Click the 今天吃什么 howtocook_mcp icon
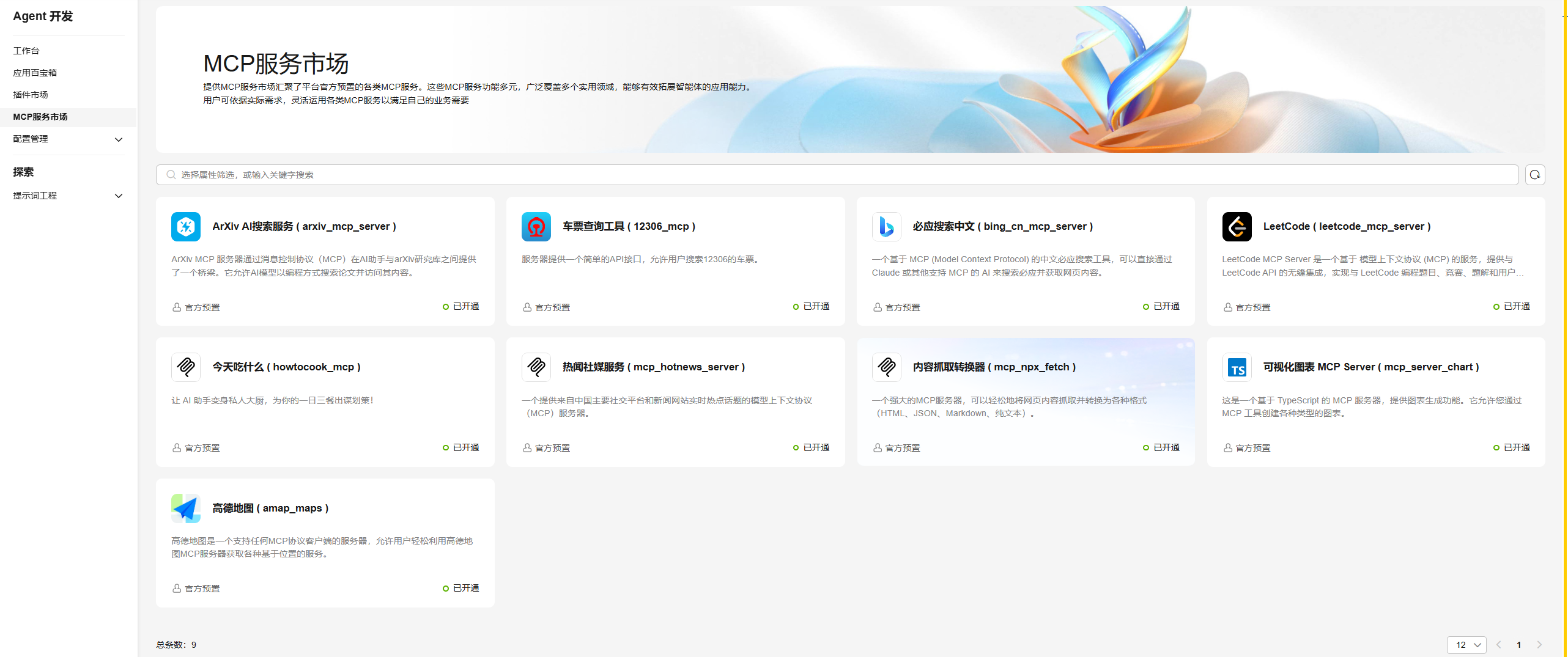Viewport: 1568px width, 657px height. coord(186,367)
